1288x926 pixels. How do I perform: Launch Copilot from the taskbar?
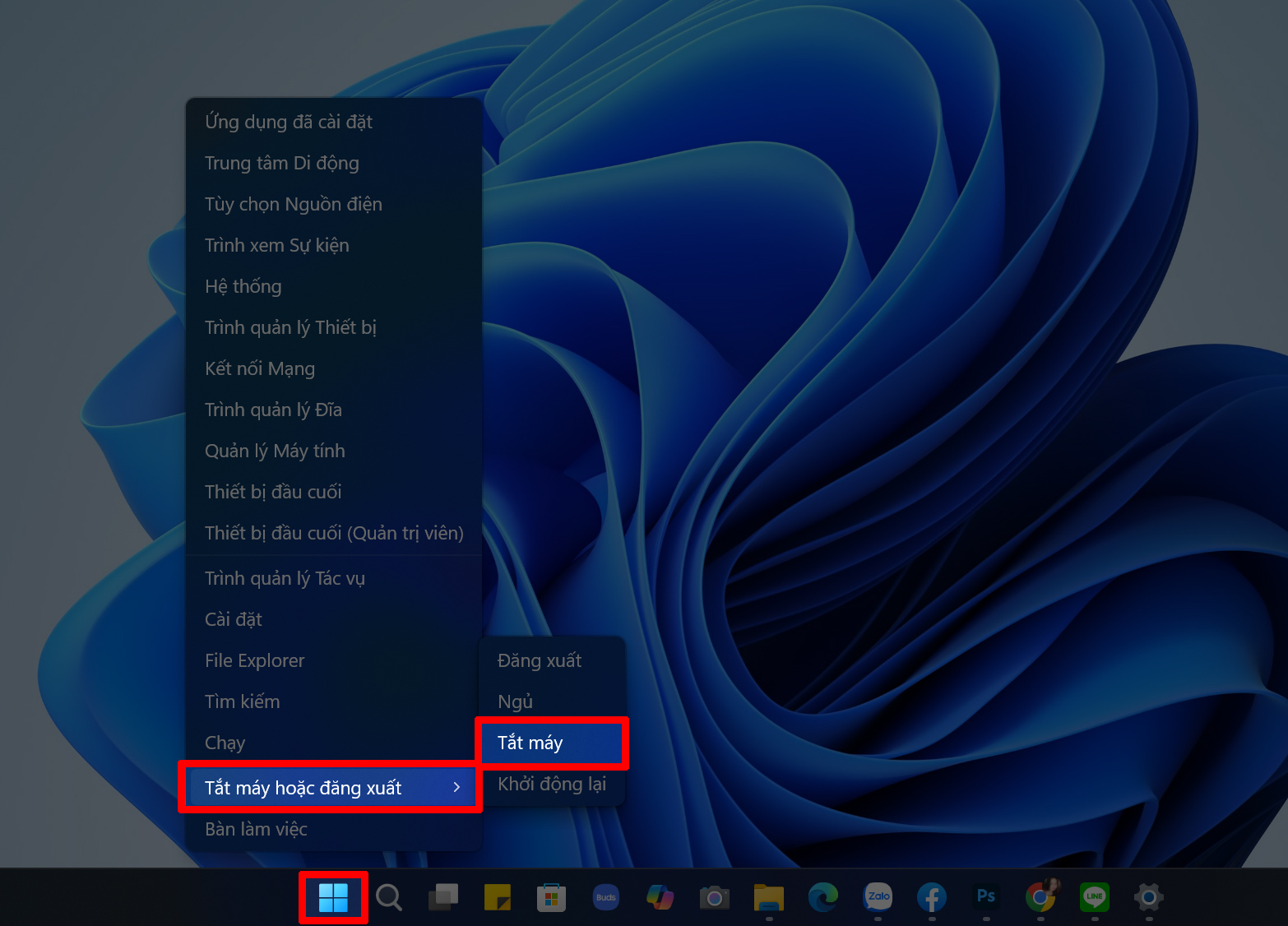click(x=660, y=897)
